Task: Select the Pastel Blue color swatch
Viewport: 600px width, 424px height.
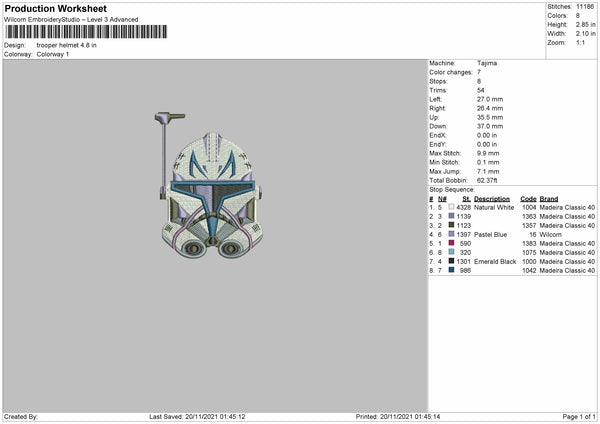Action: 452,234
